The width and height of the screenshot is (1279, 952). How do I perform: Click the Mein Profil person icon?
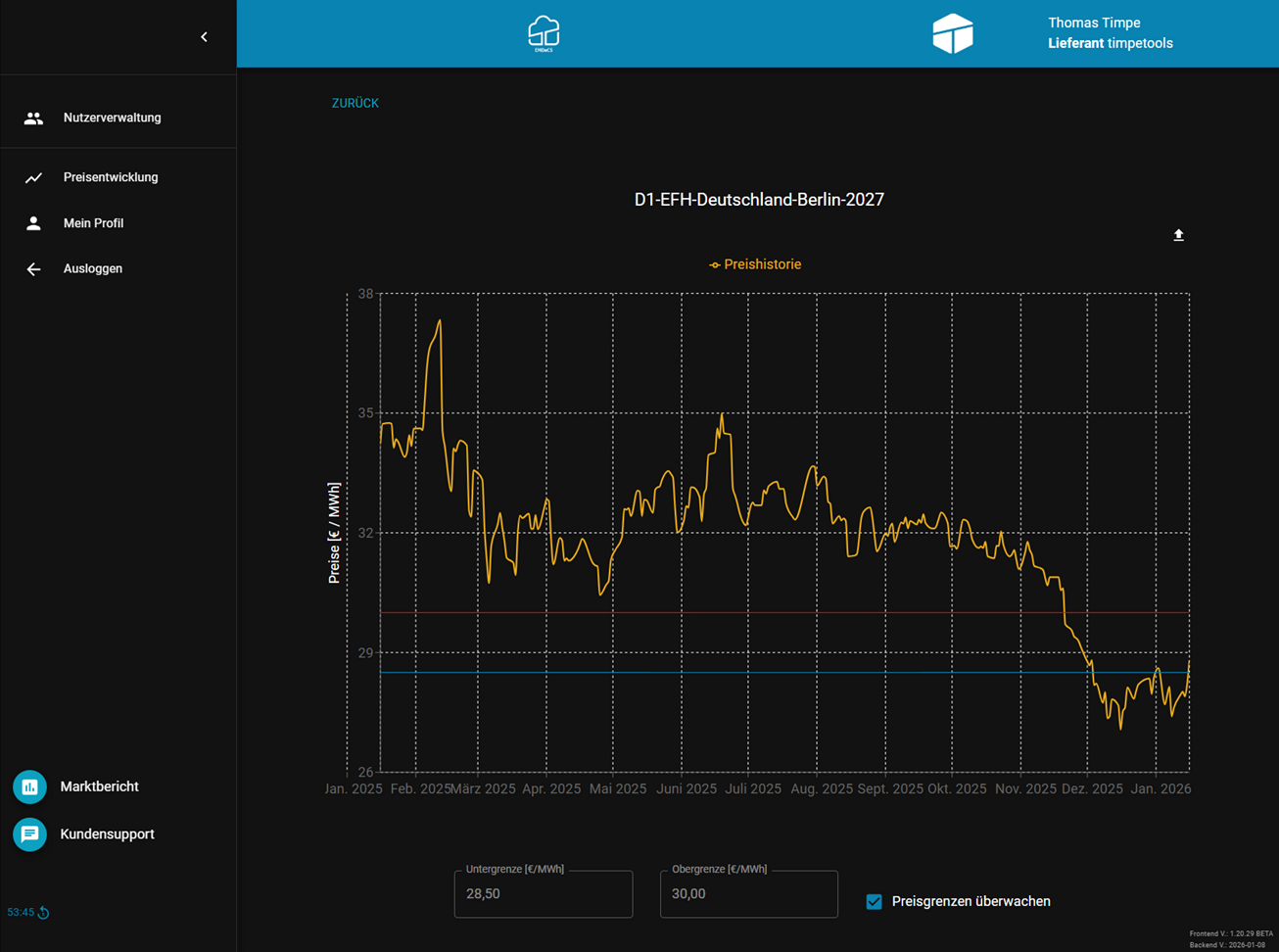pyautogui.click(x=33, y=223)
